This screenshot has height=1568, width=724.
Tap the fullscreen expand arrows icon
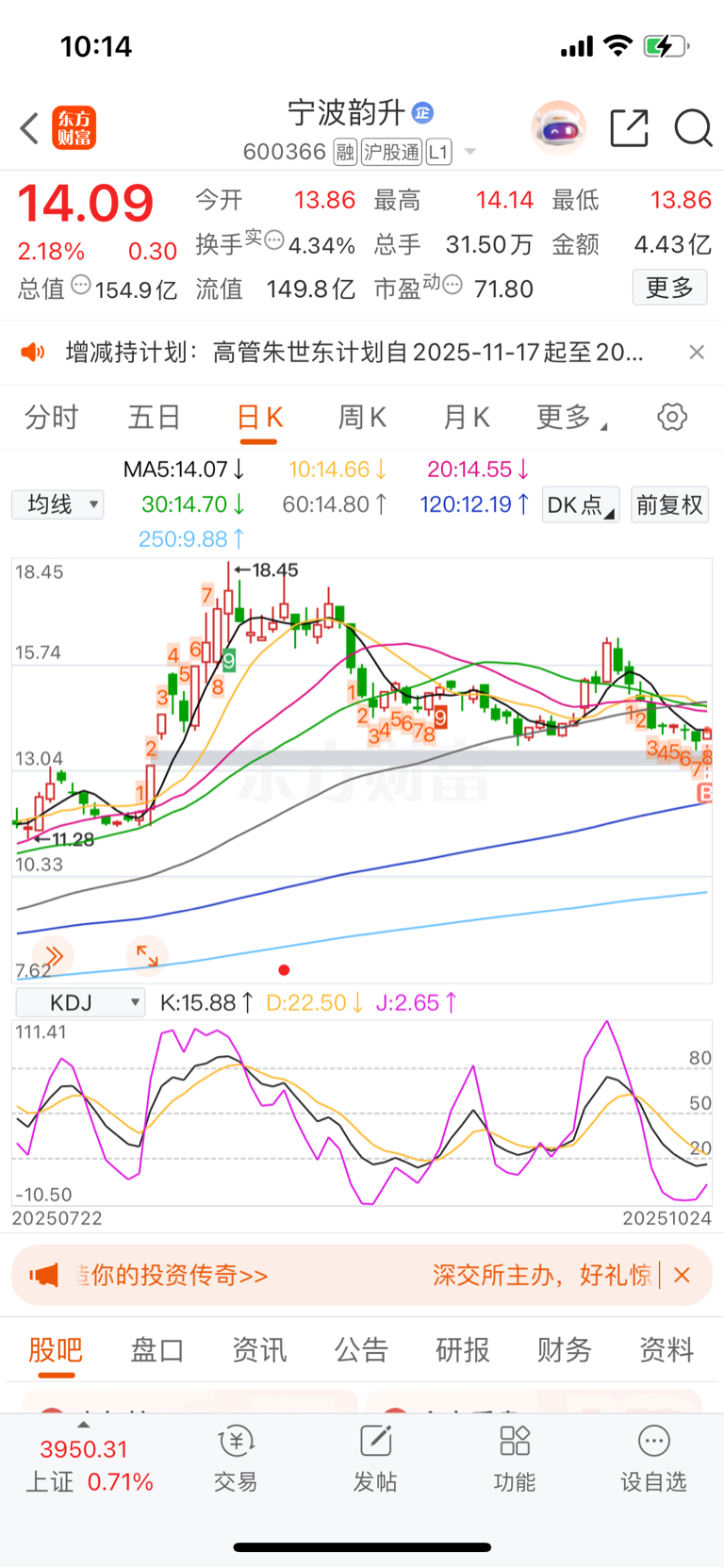pos(147,956)
